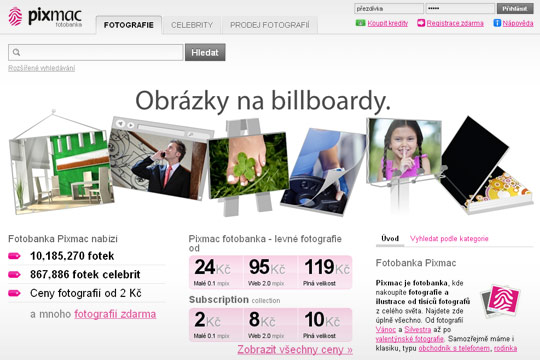540x360 pixels.
Task: Open the FOTOGRAFIE tab
Action: click(129, 25)
